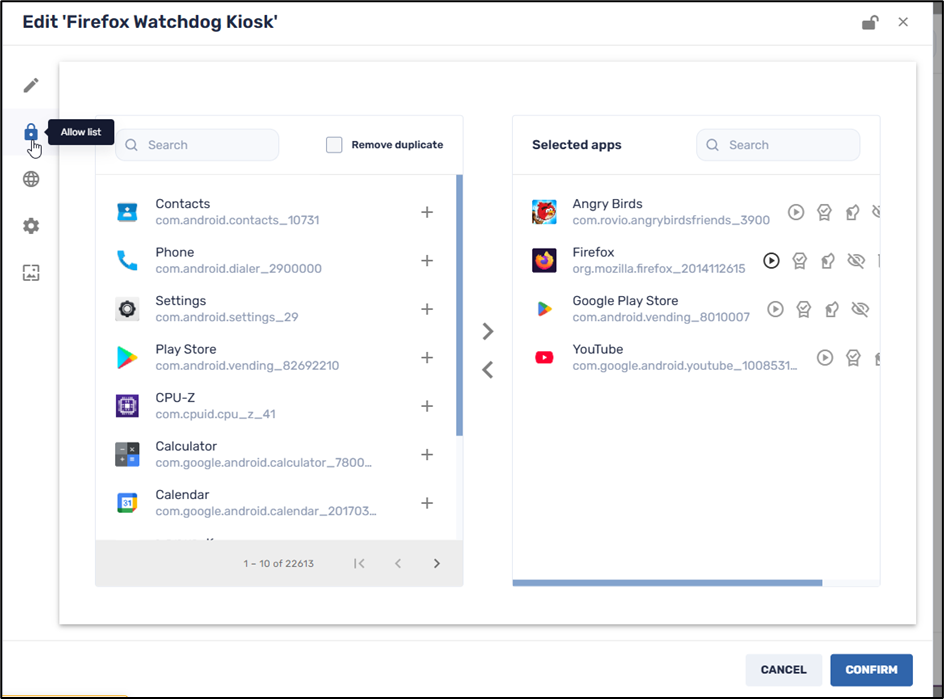Screen dimensions: 944x699
Task: Jump to the first page with the skip arrow
Action: click(x=359, y=563)
